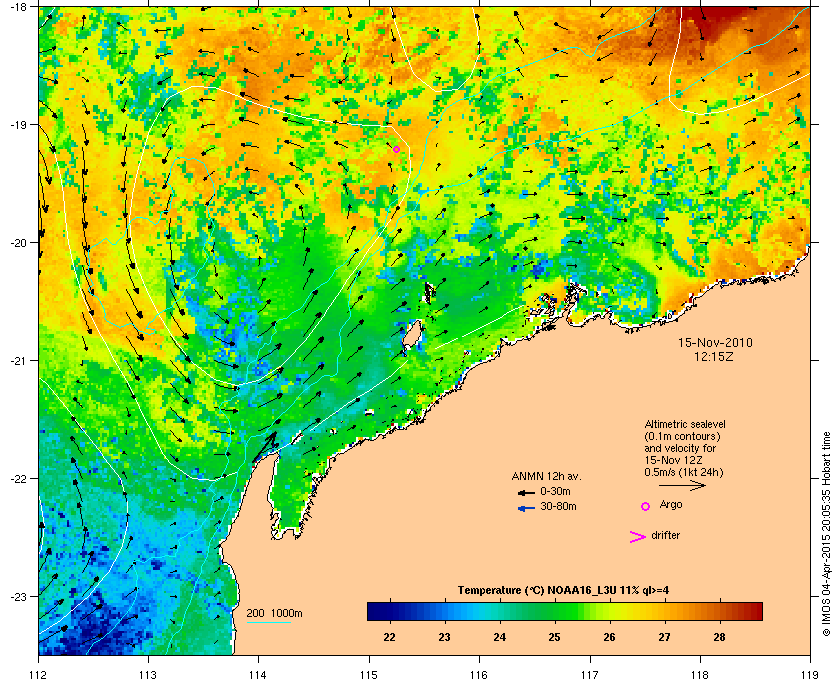The height and width of the screenshot is (680, 840).
Task: Click the 0.5m/s velocity scale arrow
Action: point(682,486)
